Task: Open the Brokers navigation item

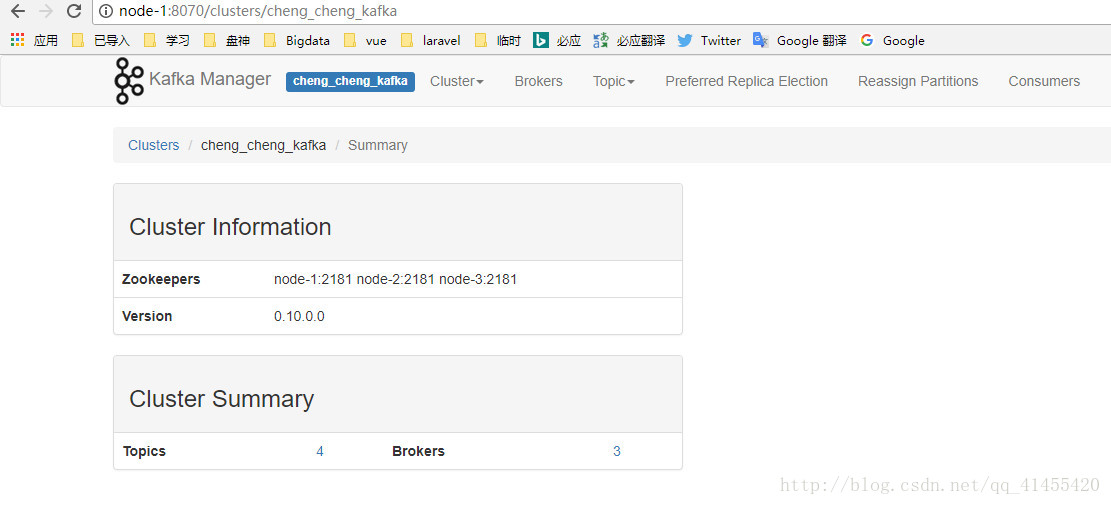Action: (x=538, y=81)
